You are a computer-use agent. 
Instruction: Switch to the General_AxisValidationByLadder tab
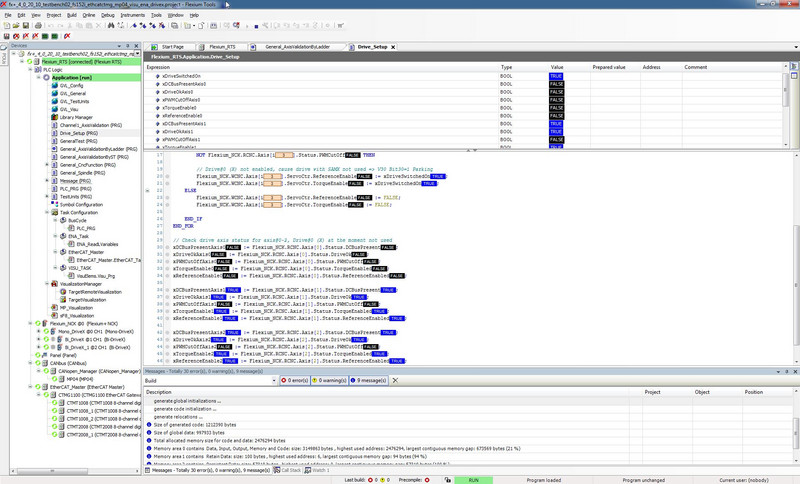click(x=300, y=46)
